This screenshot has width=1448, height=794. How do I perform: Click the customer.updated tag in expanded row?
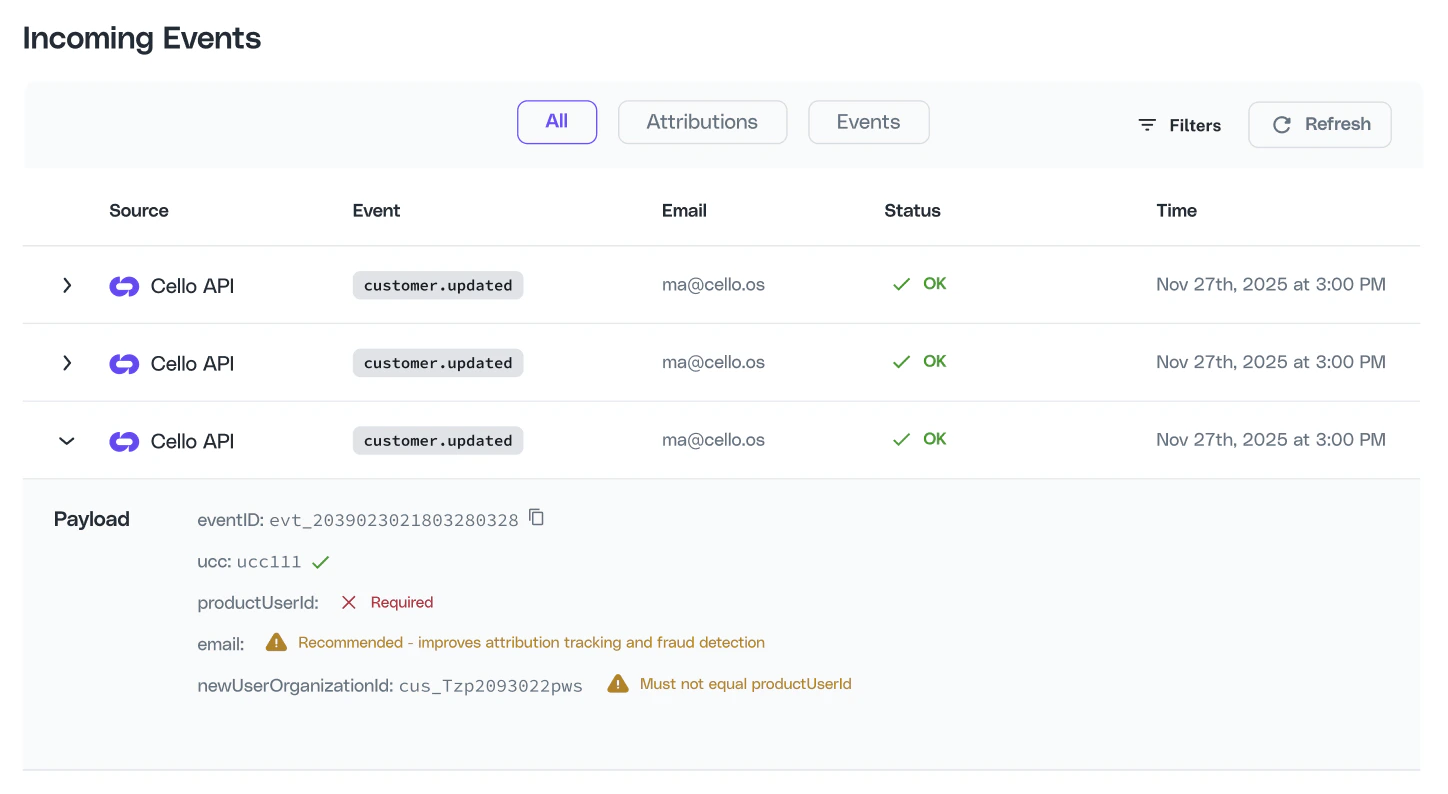pos(438,440)
